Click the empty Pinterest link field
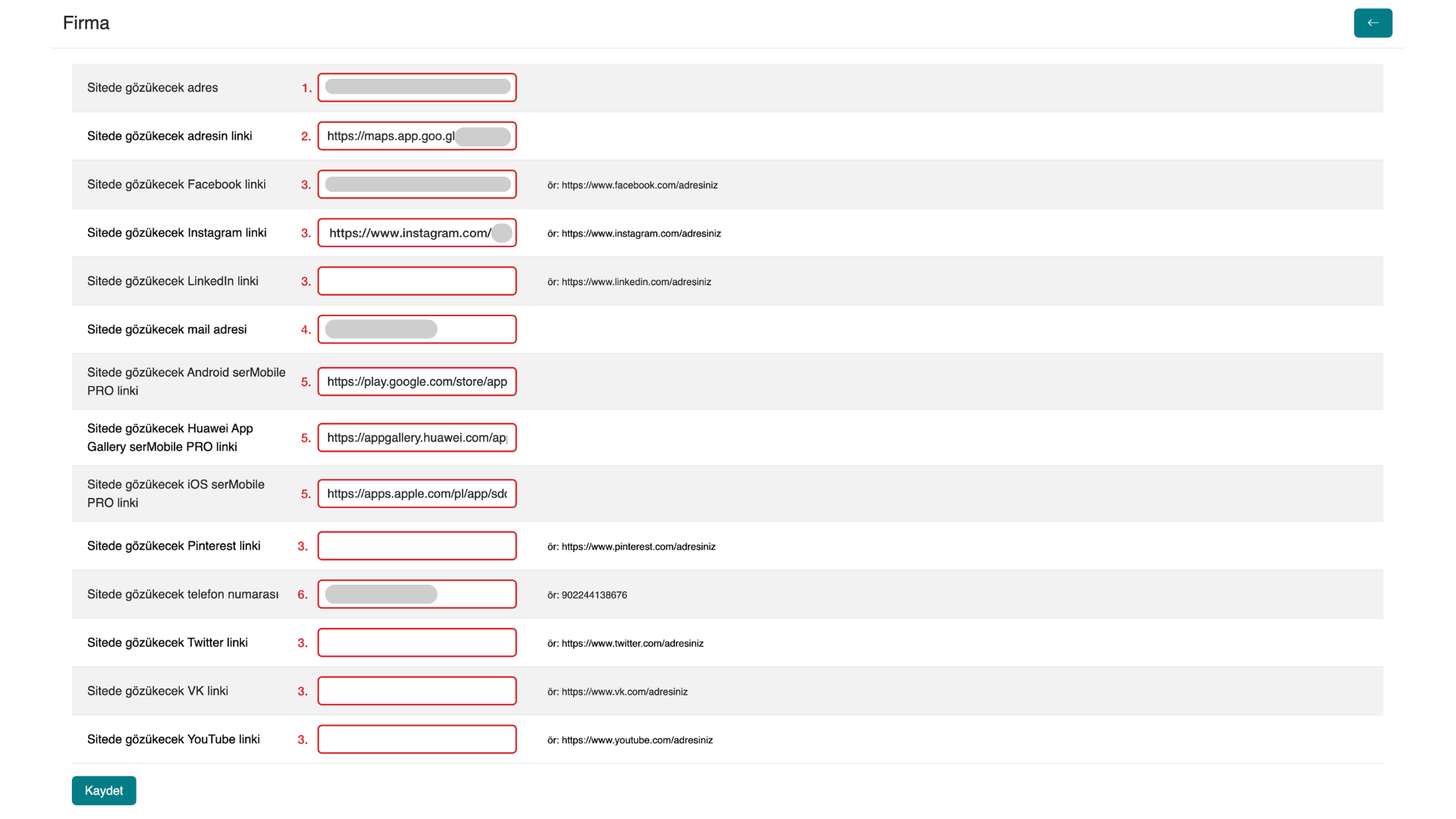 pyautogui.click(x=417, y=546)
